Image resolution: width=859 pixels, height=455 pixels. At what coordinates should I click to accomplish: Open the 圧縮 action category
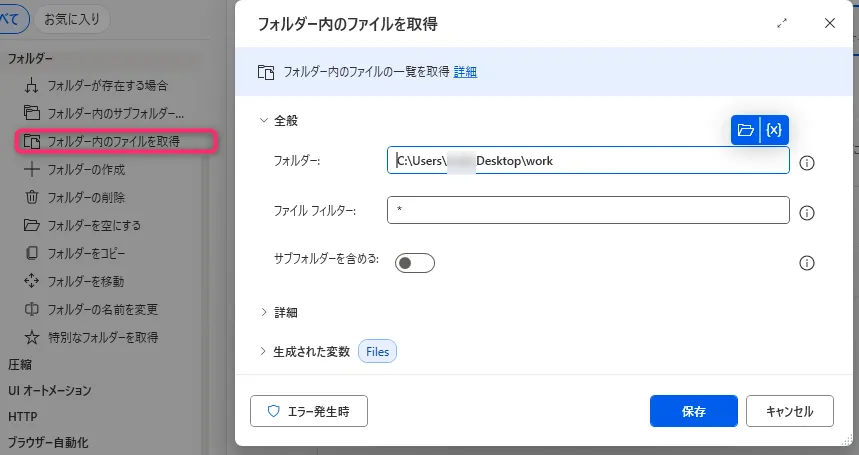click(x=20, y=364)
